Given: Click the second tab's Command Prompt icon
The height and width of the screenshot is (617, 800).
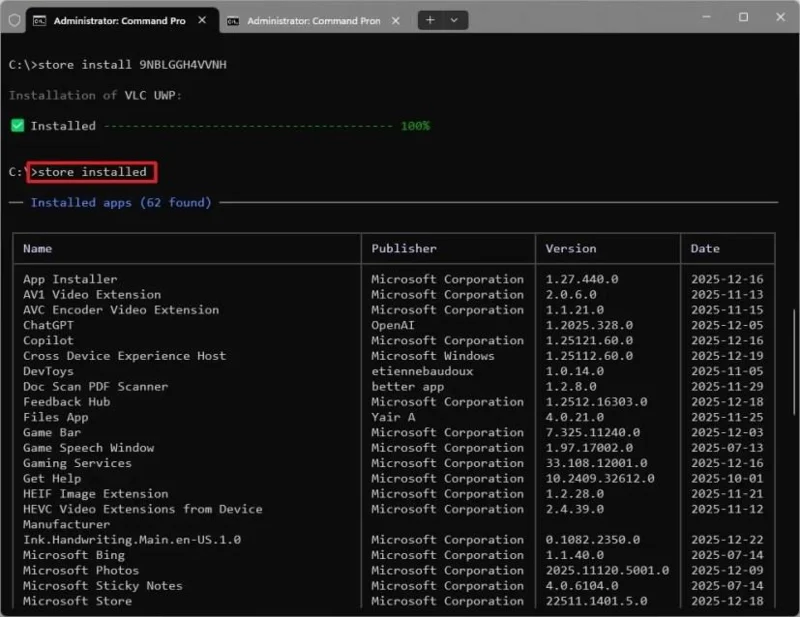Looking at the screenshot, I should [233, 21].
